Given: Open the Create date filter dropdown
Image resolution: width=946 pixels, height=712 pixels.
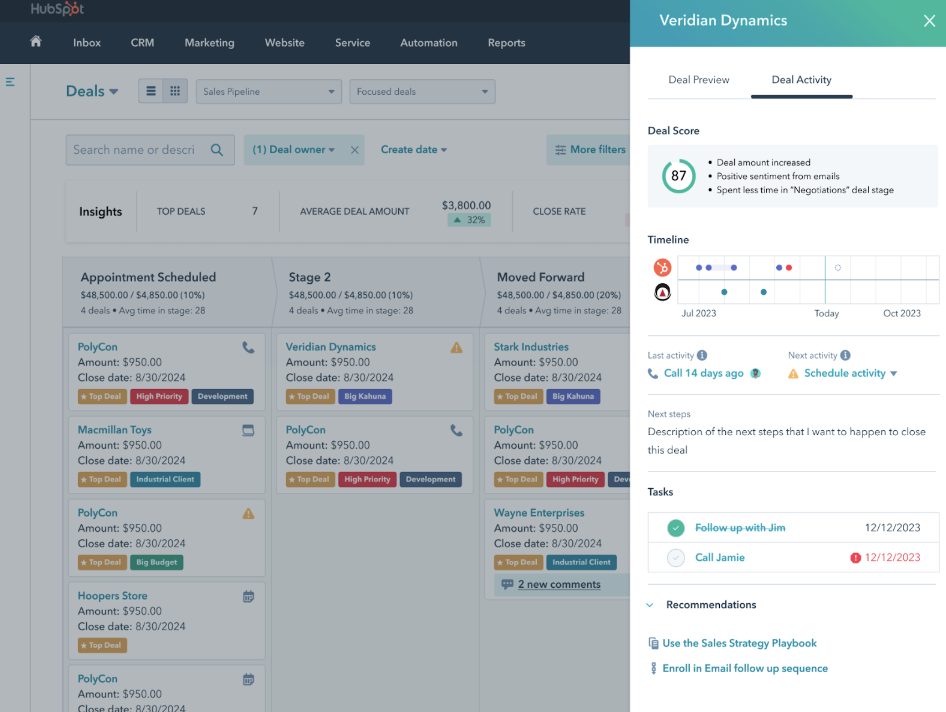Looking at the screenshot, I should click(414, 150).
